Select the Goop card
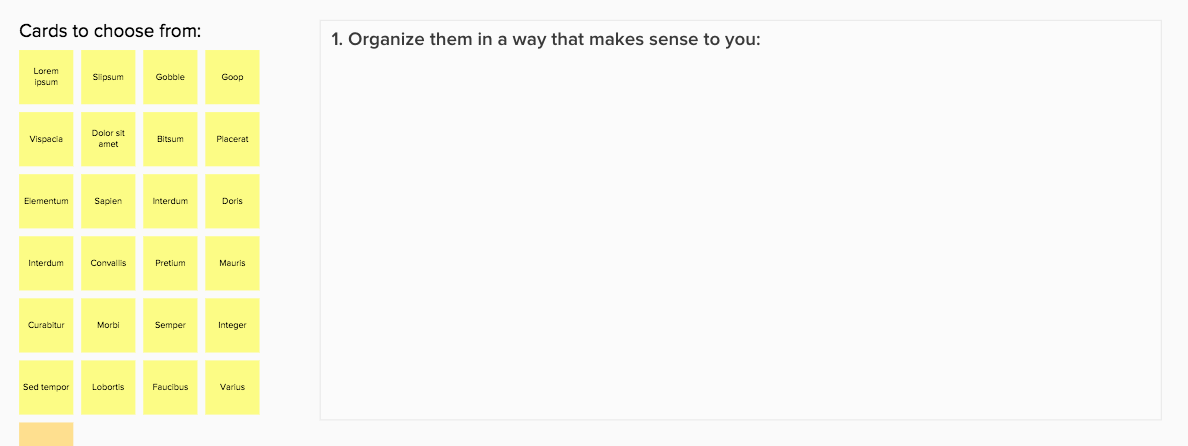Viewport: 1188px width, 446px height. pyautogui.click(x=232, y=77)
